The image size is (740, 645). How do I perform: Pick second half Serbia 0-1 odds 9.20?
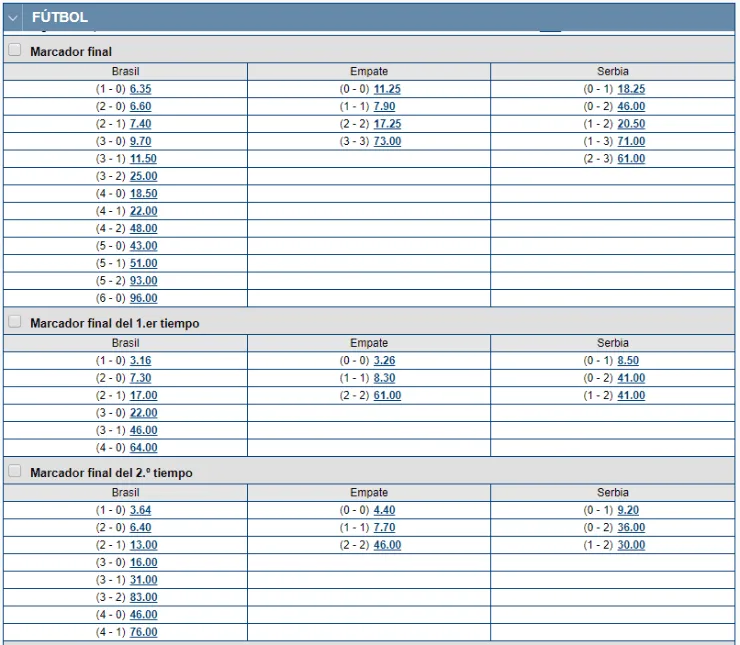pyautogui.click(x=628, y=510)
